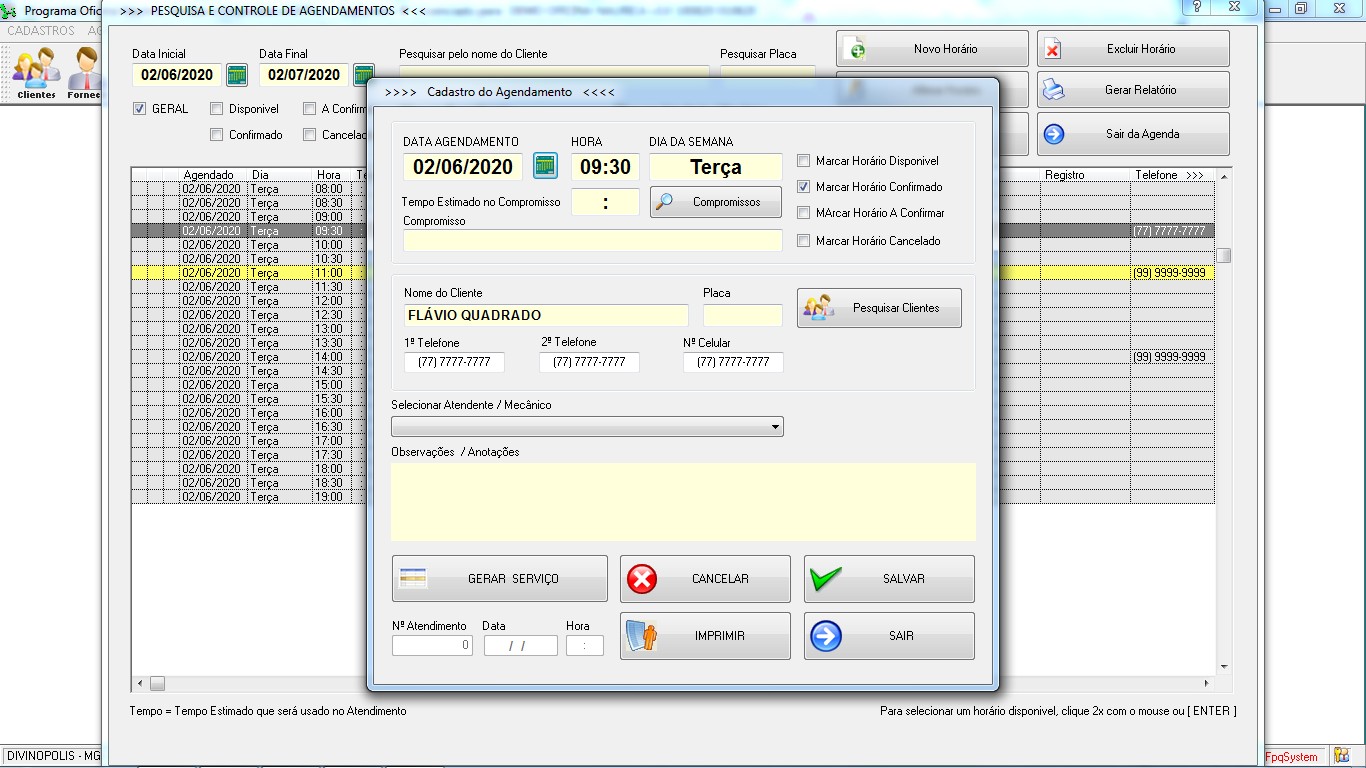
Task: Click the GERAR SERVIÇO button
Action: 499,579
